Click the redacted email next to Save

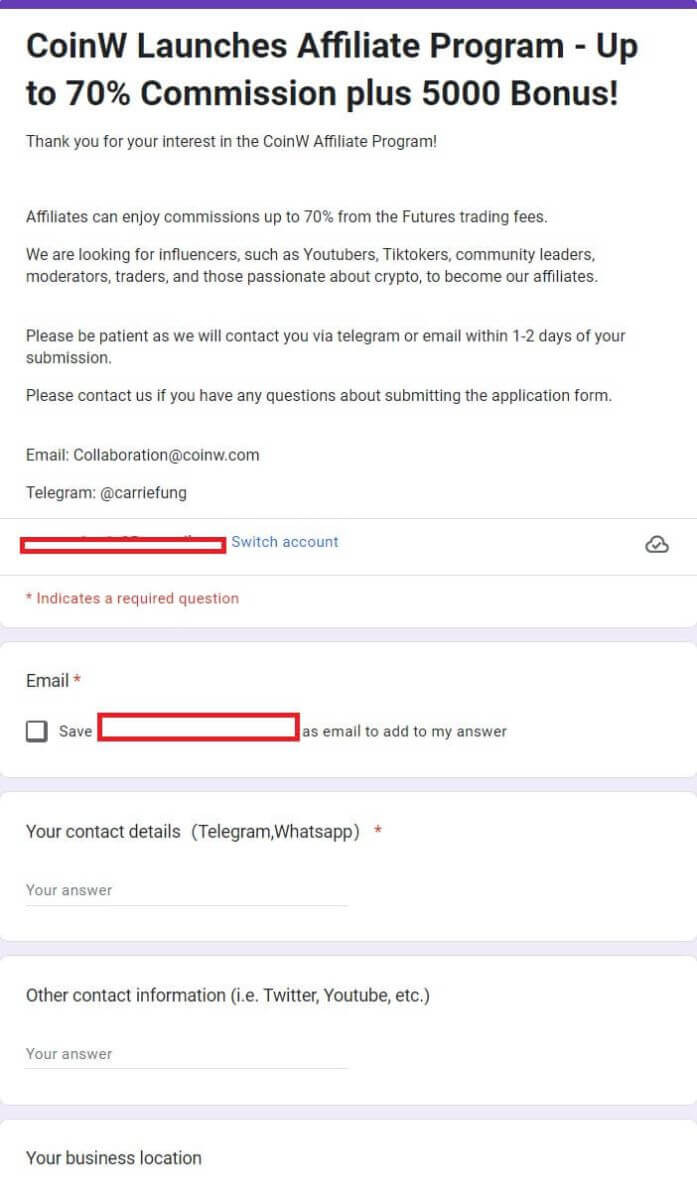coord(198,727)
